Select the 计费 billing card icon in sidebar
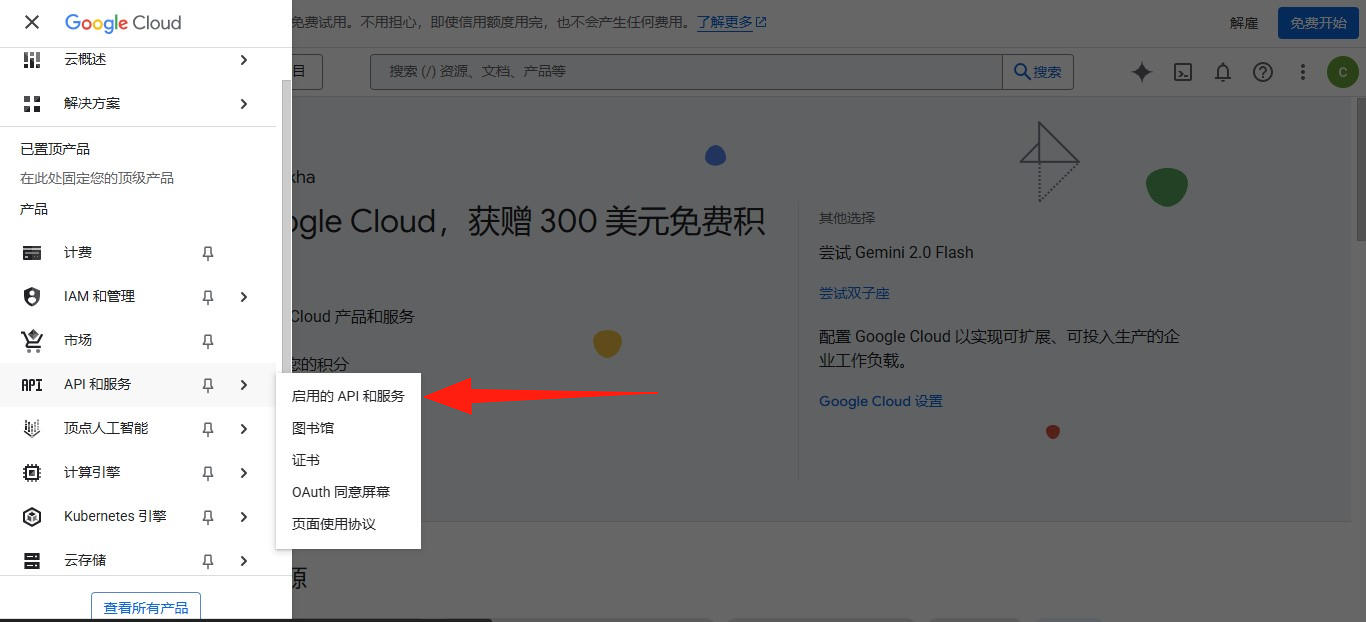This screenshot has height=622, width=1366. pos(32,252)
